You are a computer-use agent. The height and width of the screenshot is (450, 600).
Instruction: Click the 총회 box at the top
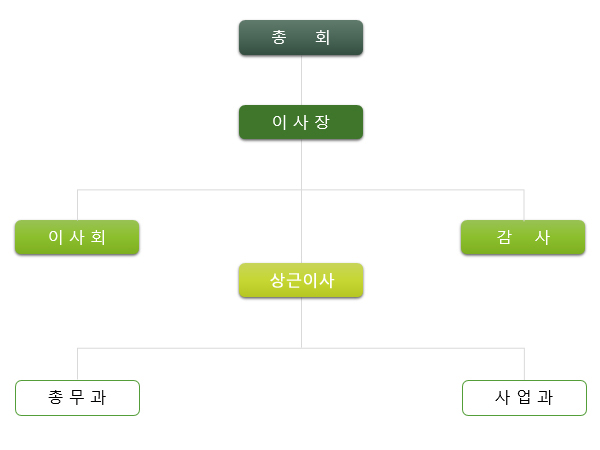[301, 38]
